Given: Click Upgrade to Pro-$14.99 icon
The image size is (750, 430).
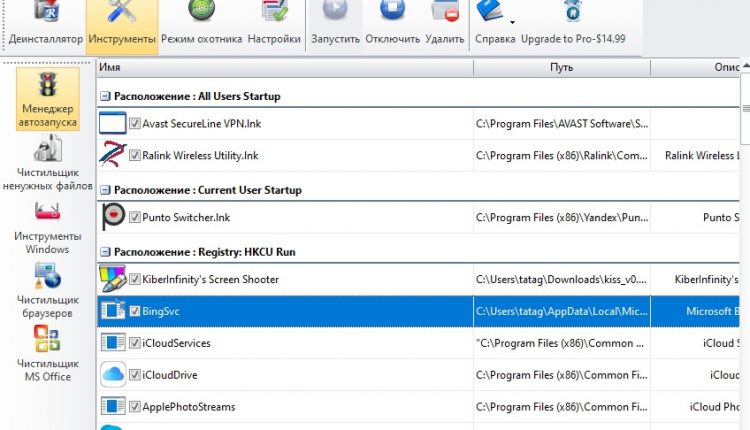Looking at the screenshot, I should click(573, 11).
